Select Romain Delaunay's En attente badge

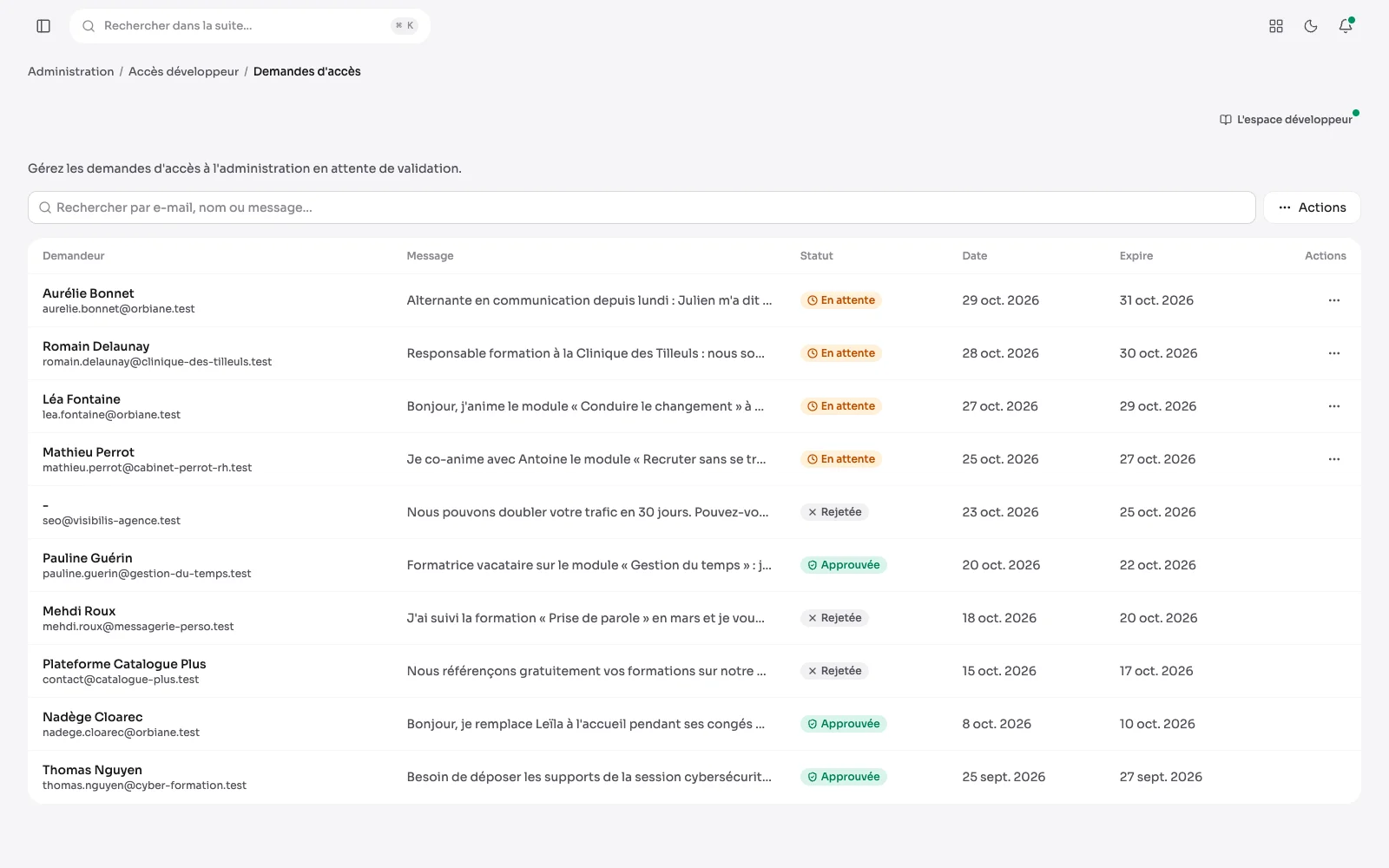(841, 353)
